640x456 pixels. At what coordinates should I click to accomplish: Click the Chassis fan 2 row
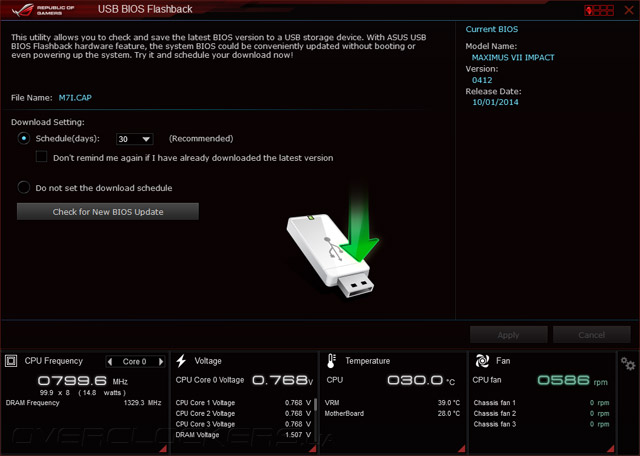pyautogui.click(x=541, y=414)
